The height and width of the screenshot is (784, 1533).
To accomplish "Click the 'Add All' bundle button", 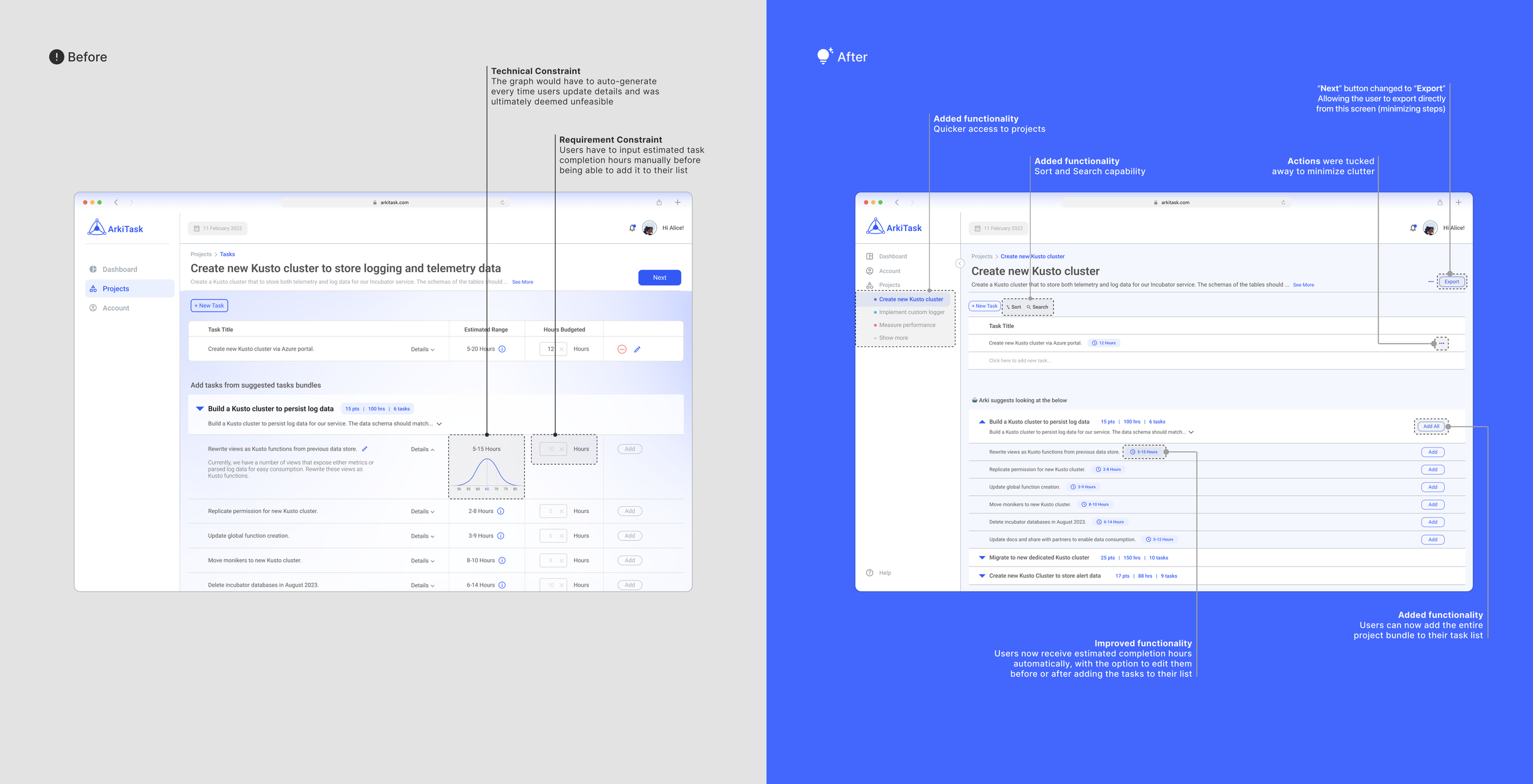I will point(1431,427).
